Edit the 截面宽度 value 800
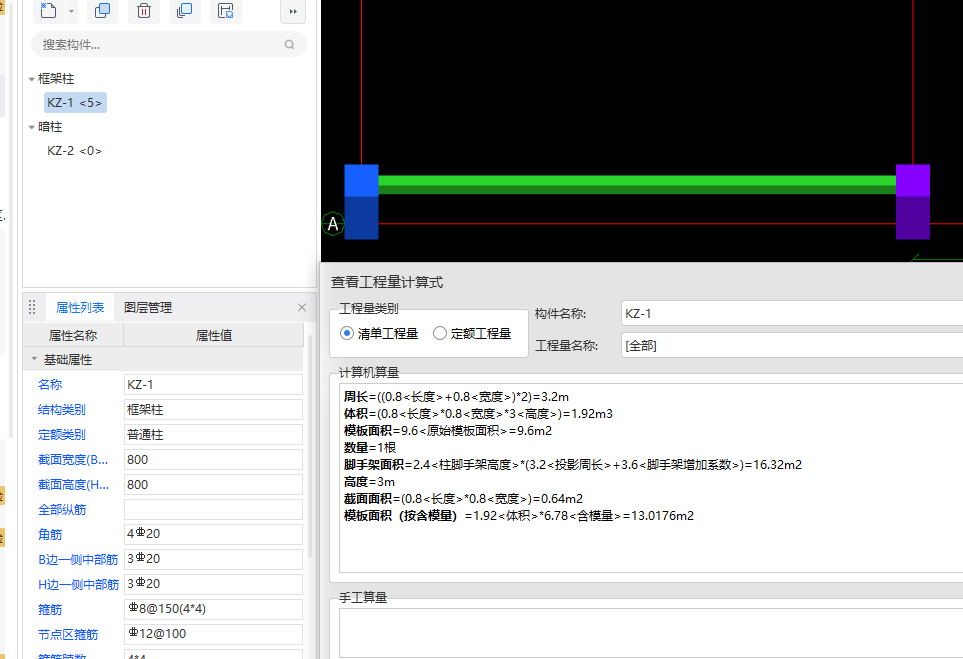 213,459
